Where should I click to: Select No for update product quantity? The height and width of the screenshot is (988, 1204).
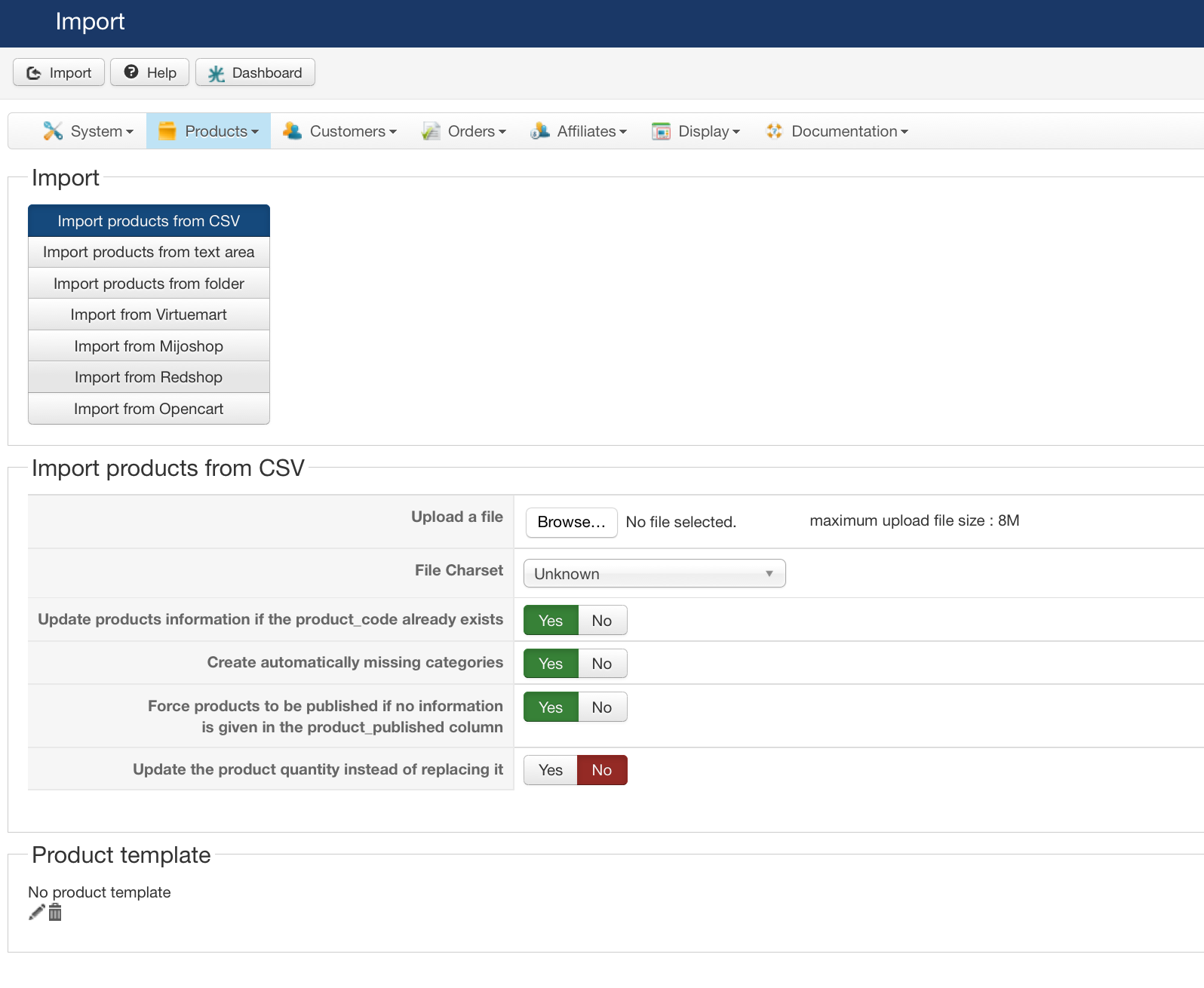coord(602,770)
